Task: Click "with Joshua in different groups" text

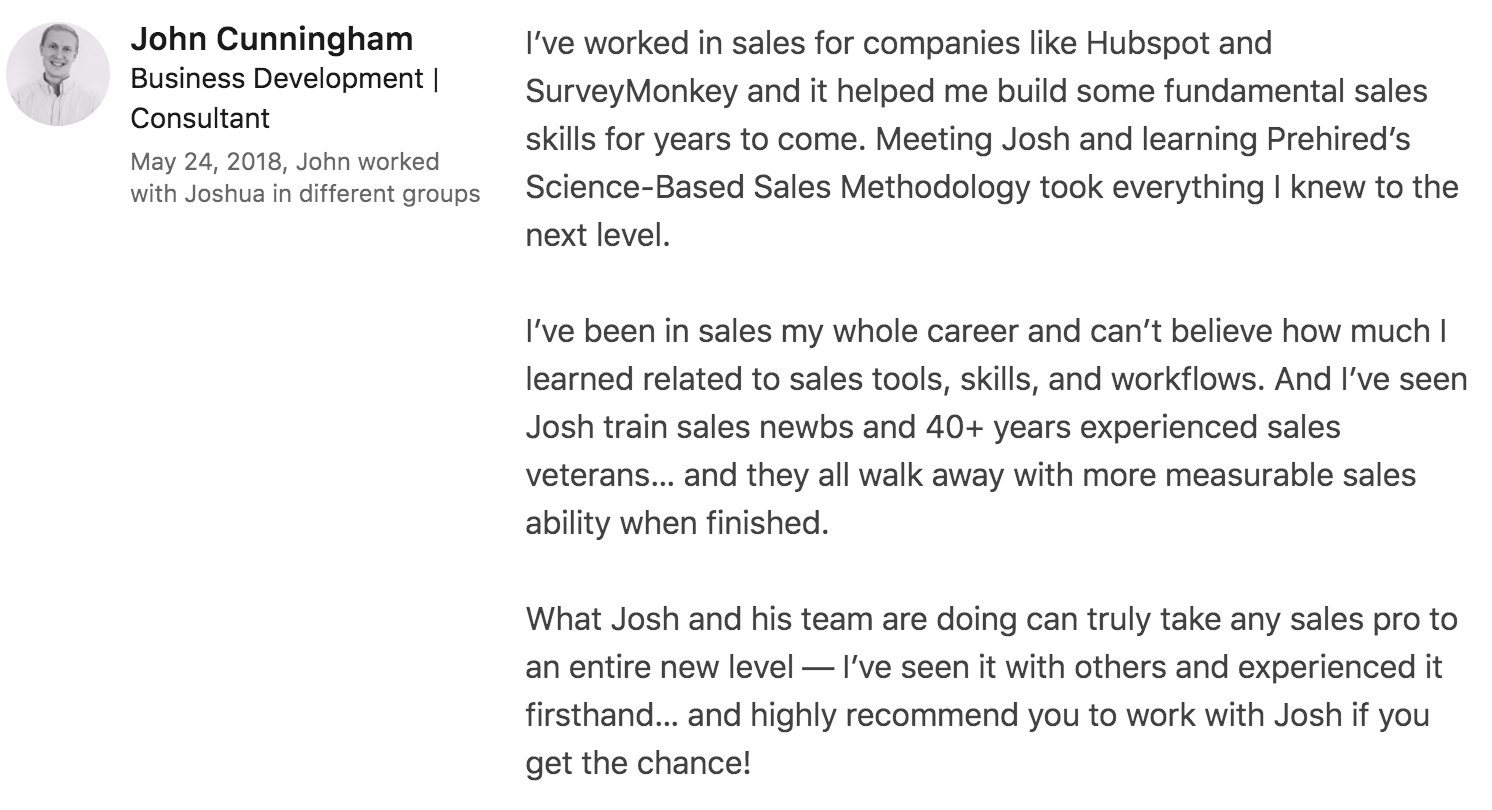Action: pyautogui.click(x=305, y=194)
